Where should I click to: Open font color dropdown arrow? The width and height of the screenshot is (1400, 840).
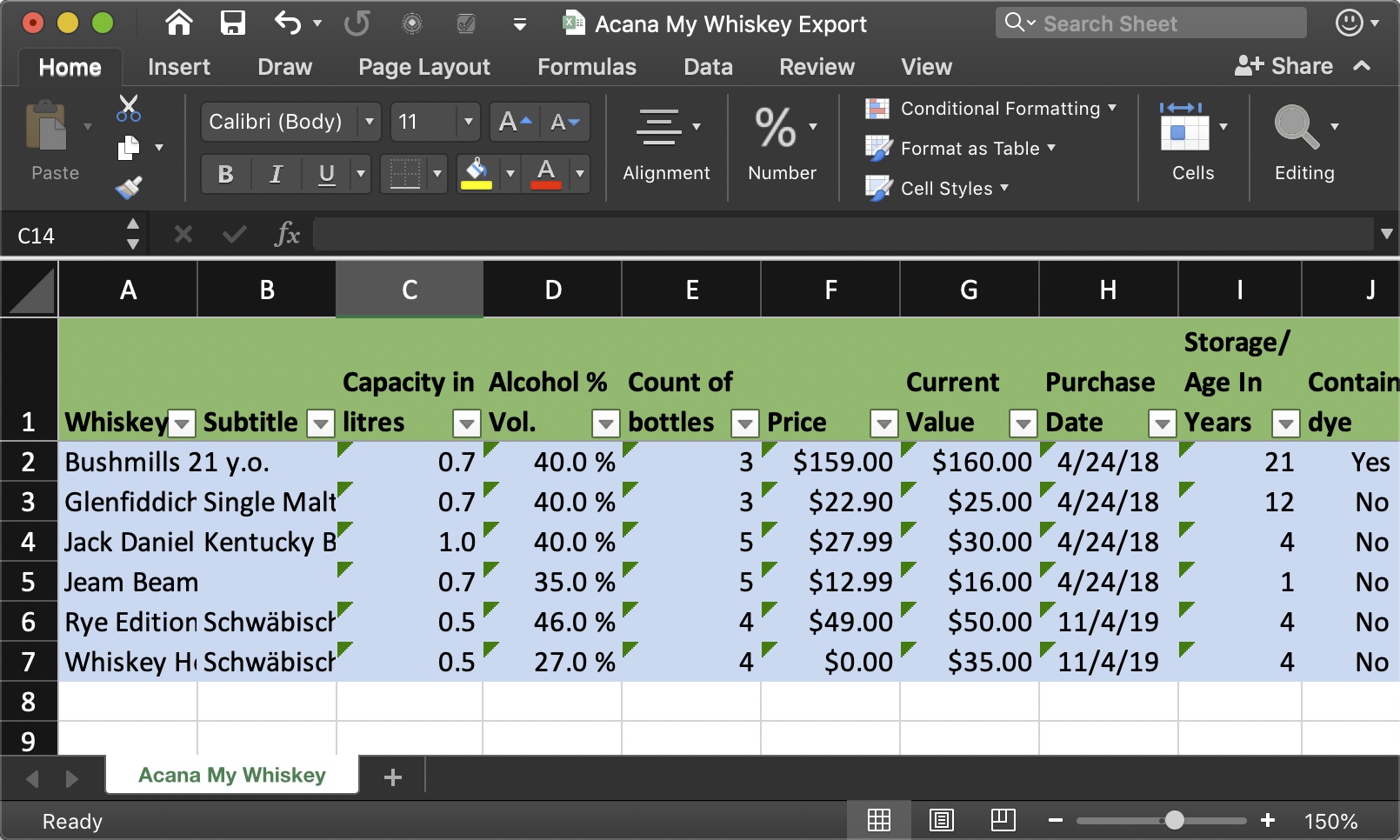[x=580, y=174]
